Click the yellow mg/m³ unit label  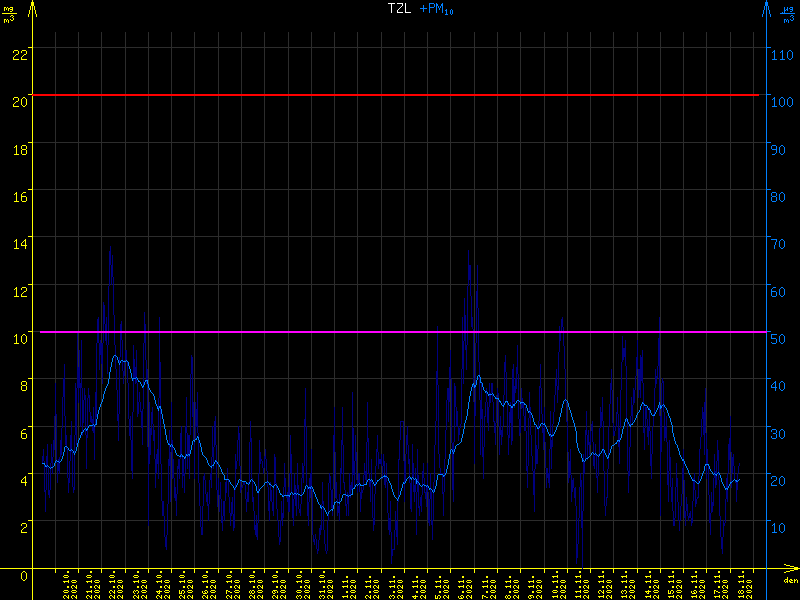click(10, 13)
